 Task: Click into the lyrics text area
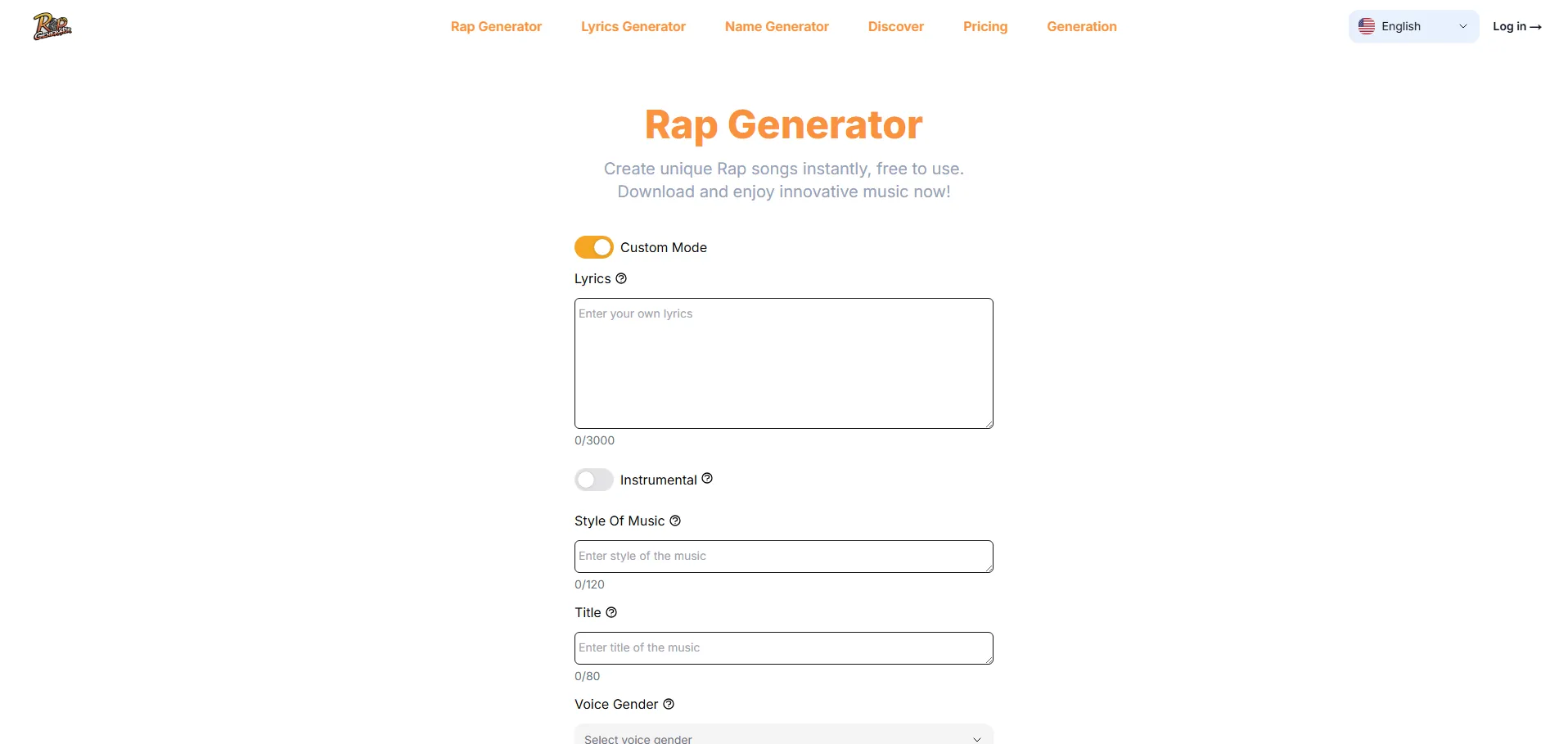[783, 363]
